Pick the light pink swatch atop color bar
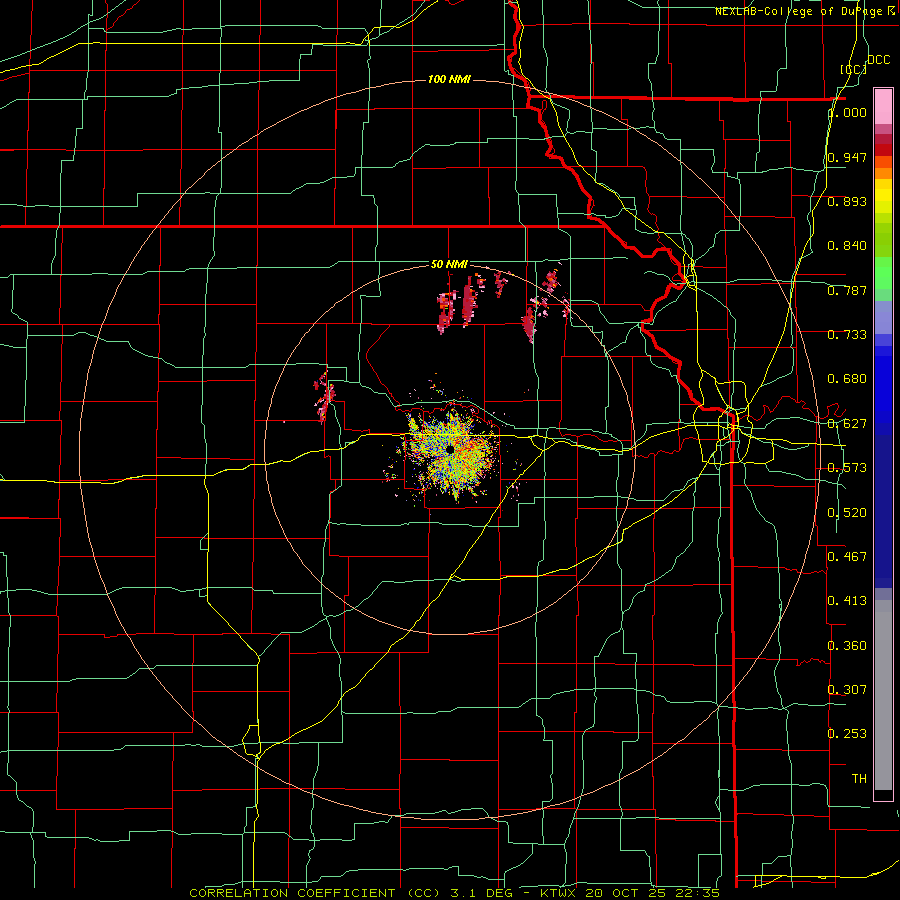Screen dimensions: 900x900 (883, 106)
